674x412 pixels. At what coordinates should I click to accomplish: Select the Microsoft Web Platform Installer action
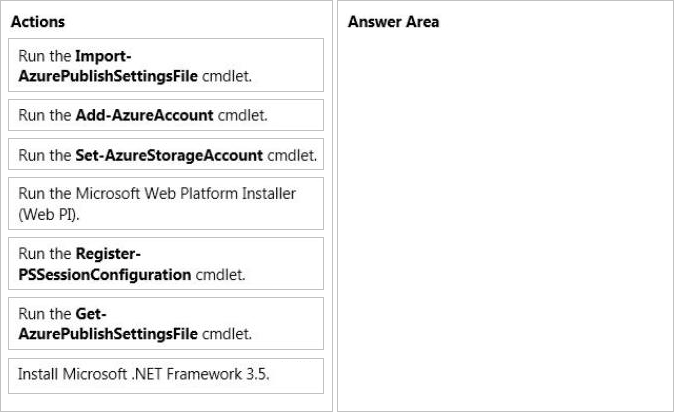(x=166, y=203)
